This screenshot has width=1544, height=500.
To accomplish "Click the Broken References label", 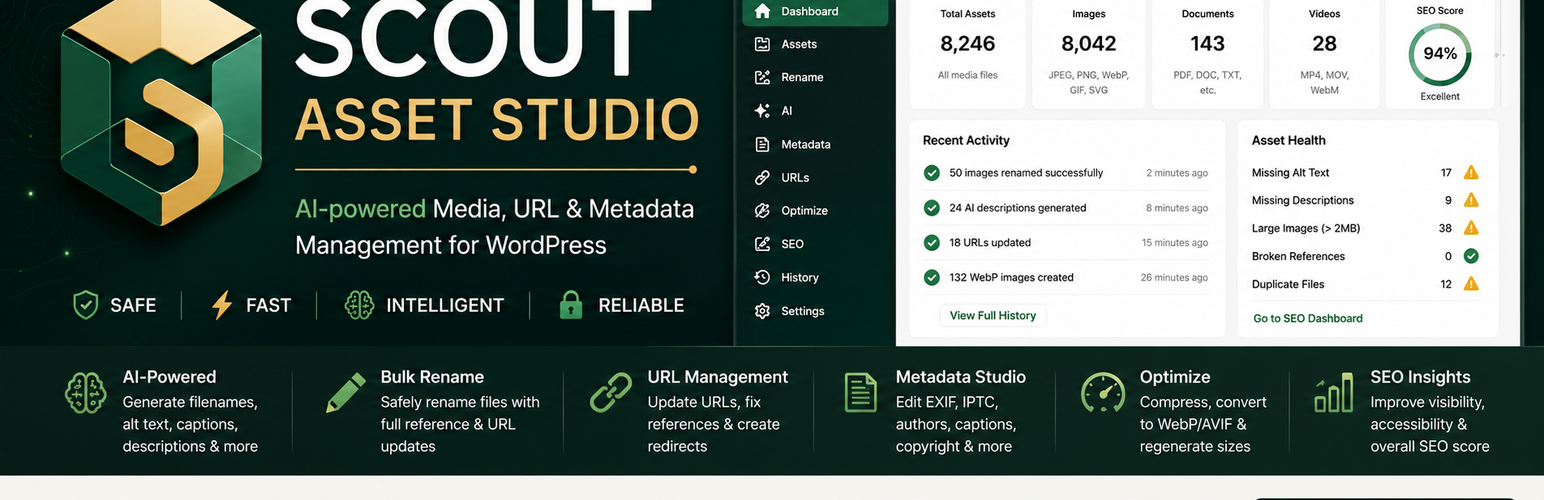I will (1298, 256).
